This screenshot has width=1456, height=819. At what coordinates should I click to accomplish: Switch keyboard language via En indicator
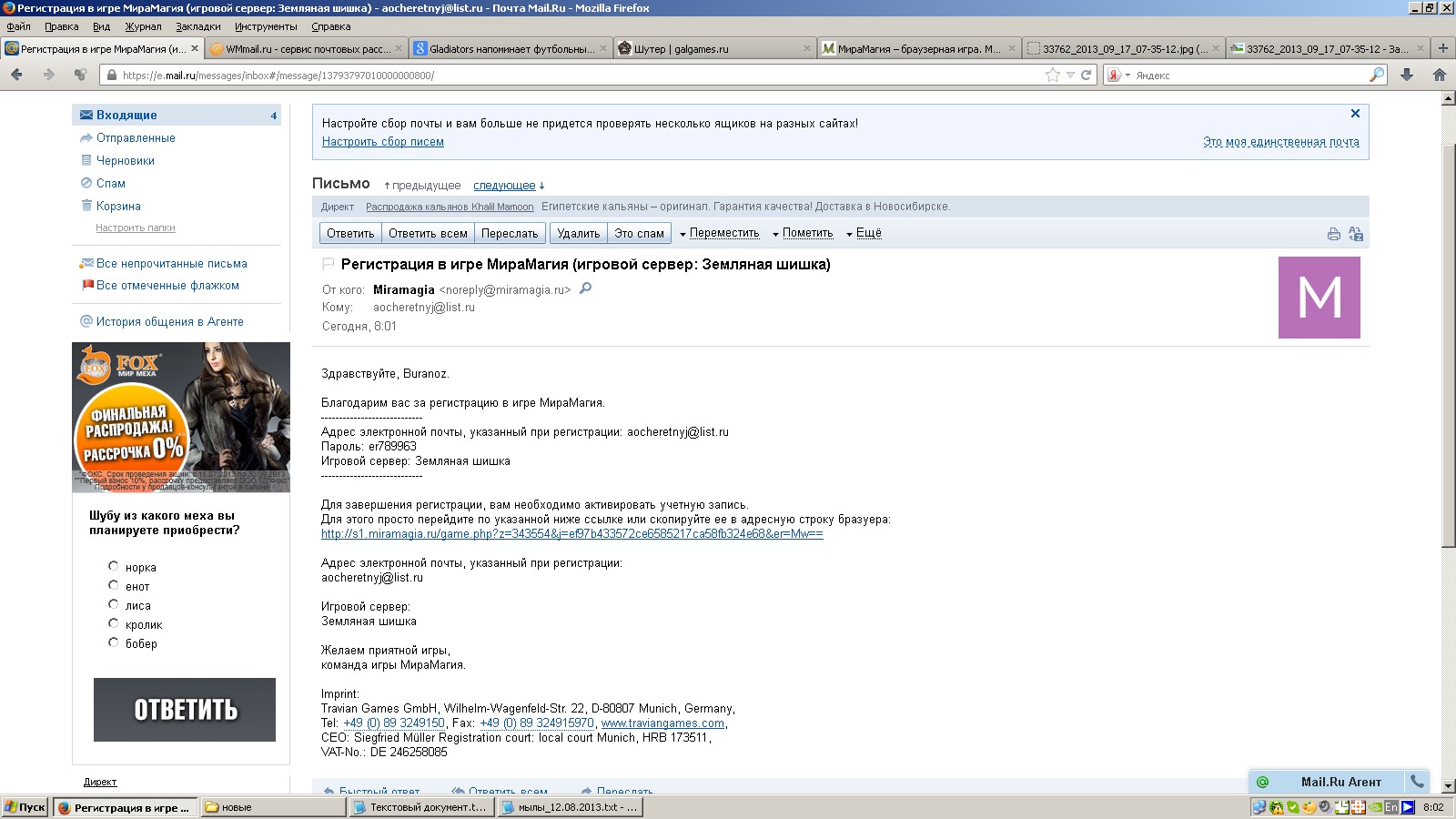pyautogui.click(x=1391, y=806)
